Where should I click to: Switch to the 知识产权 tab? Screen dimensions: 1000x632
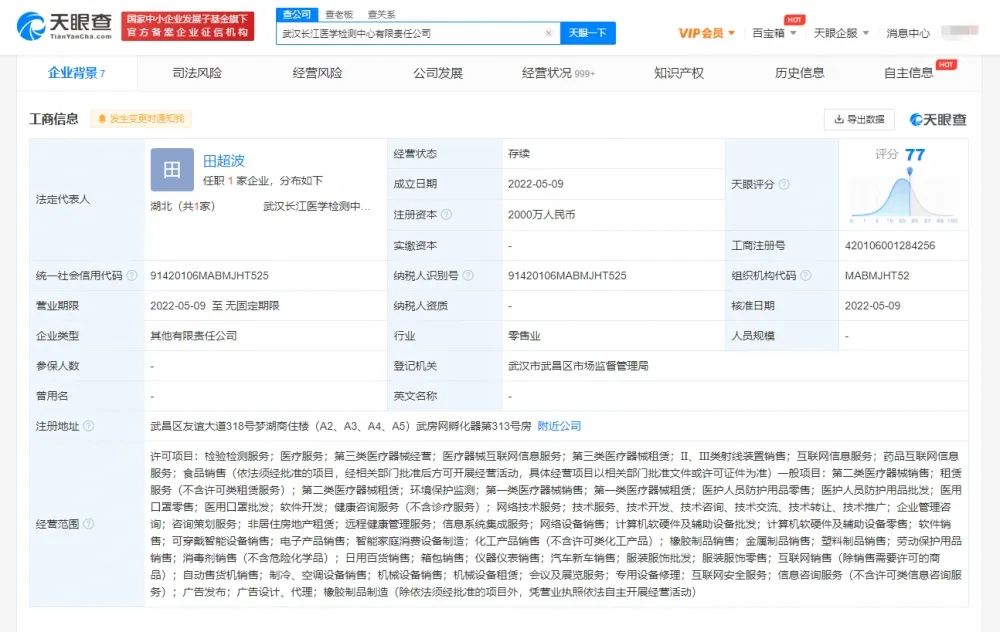679,73
